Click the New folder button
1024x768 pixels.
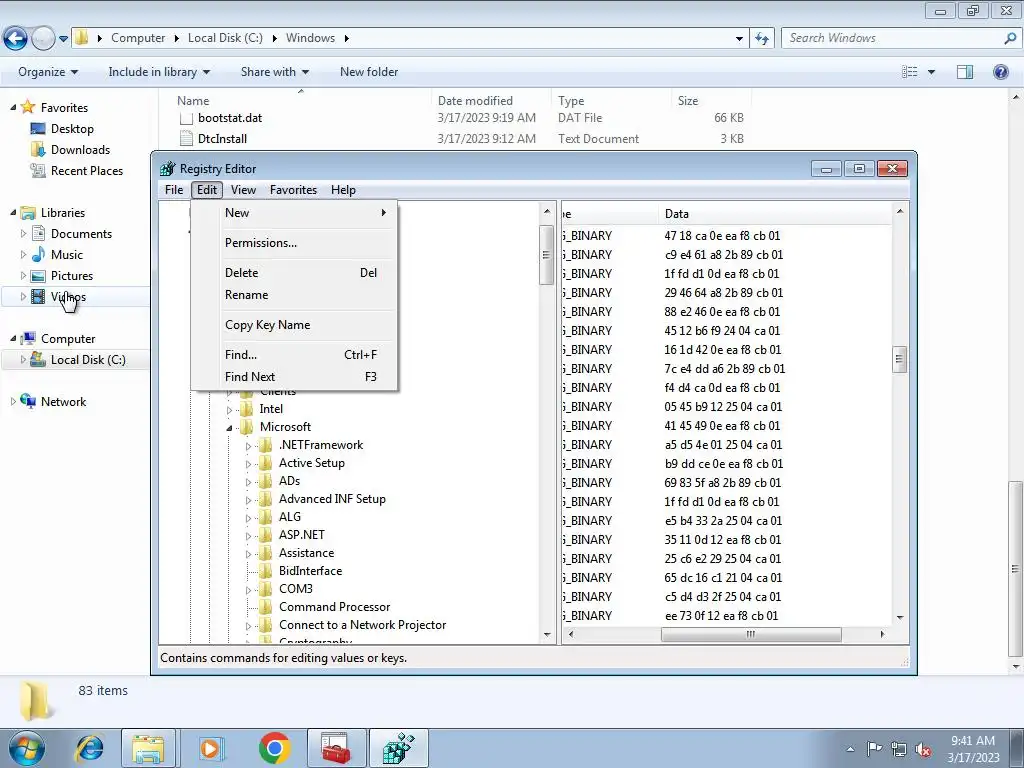pos(369,72)
